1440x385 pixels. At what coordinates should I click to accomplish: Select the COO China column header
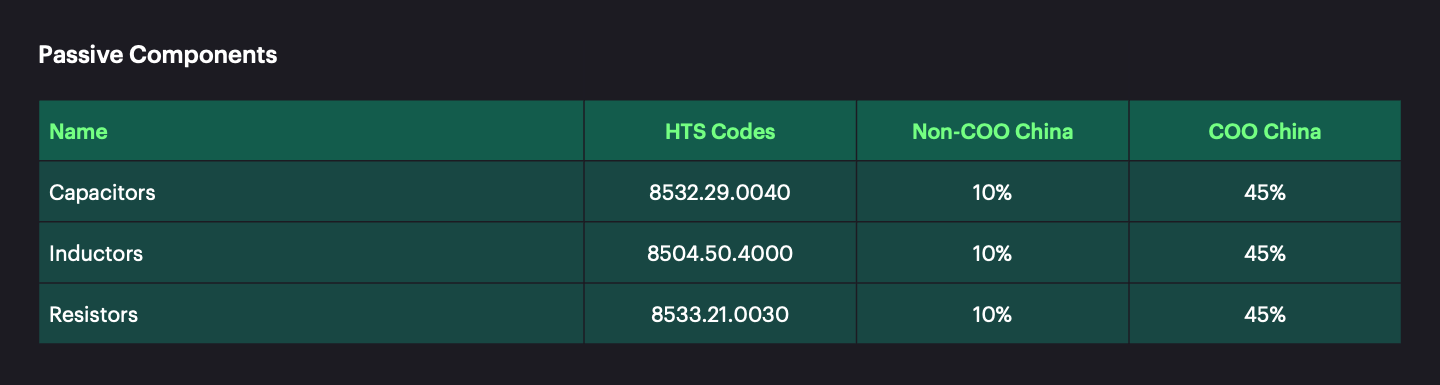[x=1265, y=131]
